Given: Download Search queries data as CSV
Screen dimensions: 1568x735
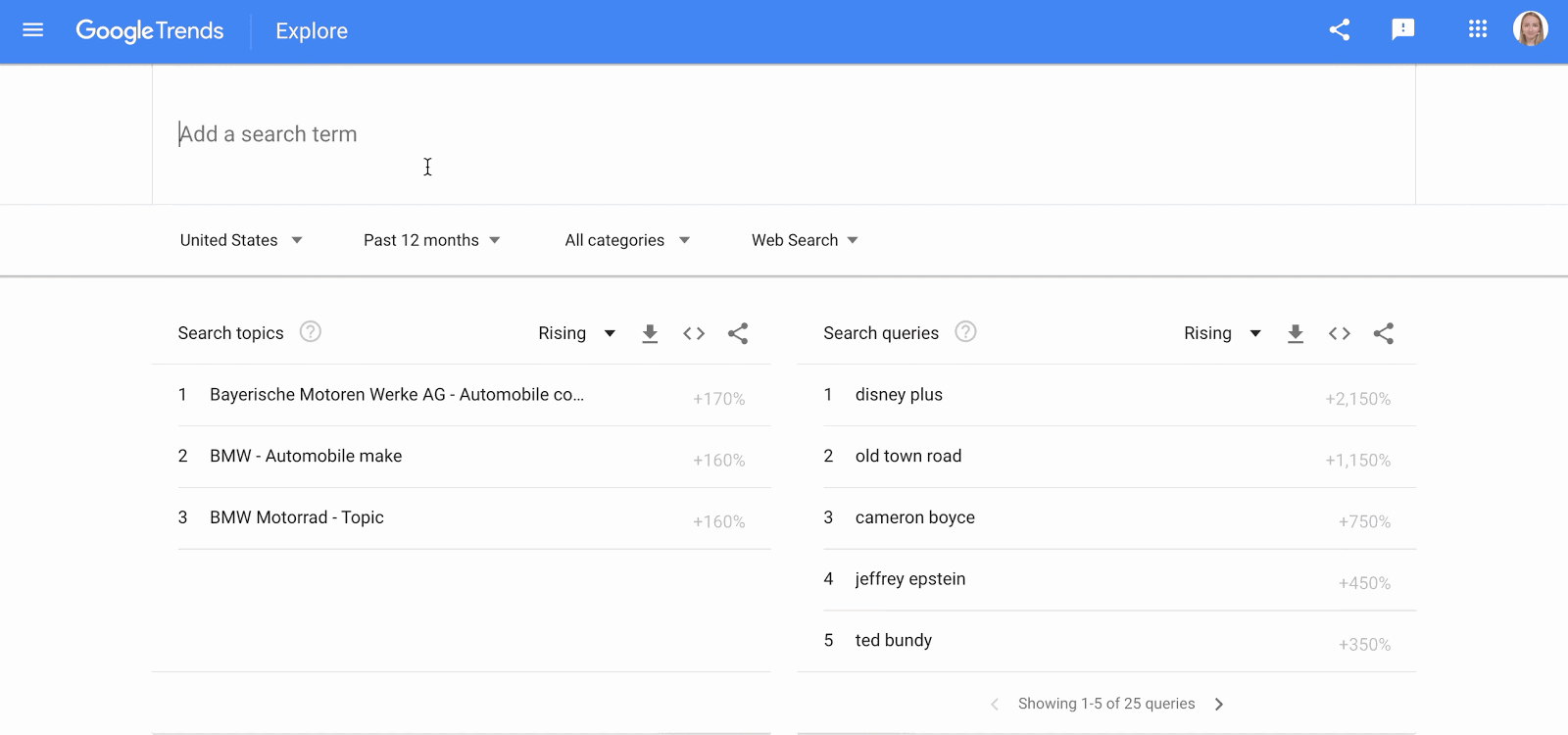Looking at the screenshot, I should point(1296,334).
